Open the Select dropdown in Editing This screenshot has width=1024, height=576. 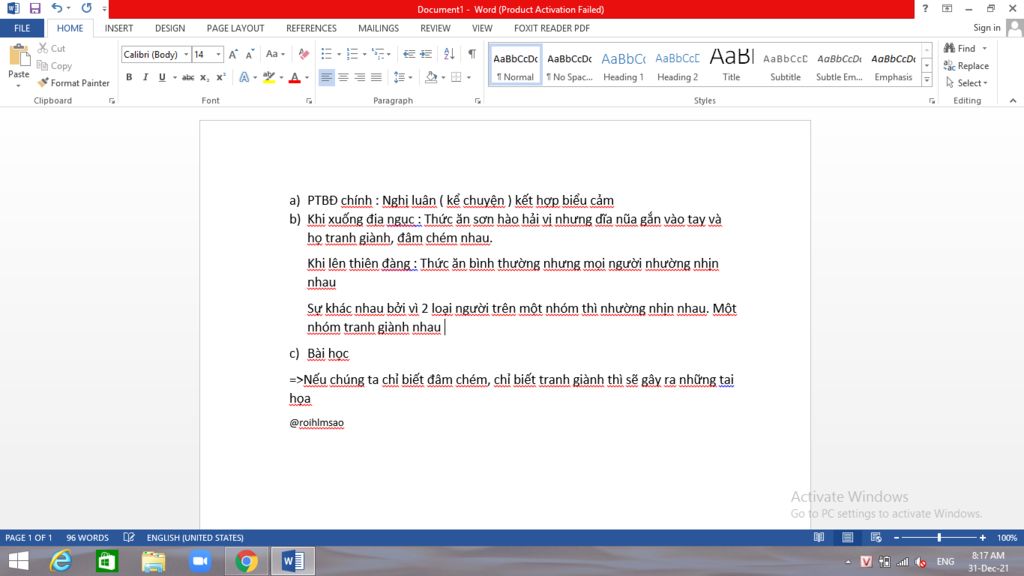pyautogui.click(x=967, y=83)
